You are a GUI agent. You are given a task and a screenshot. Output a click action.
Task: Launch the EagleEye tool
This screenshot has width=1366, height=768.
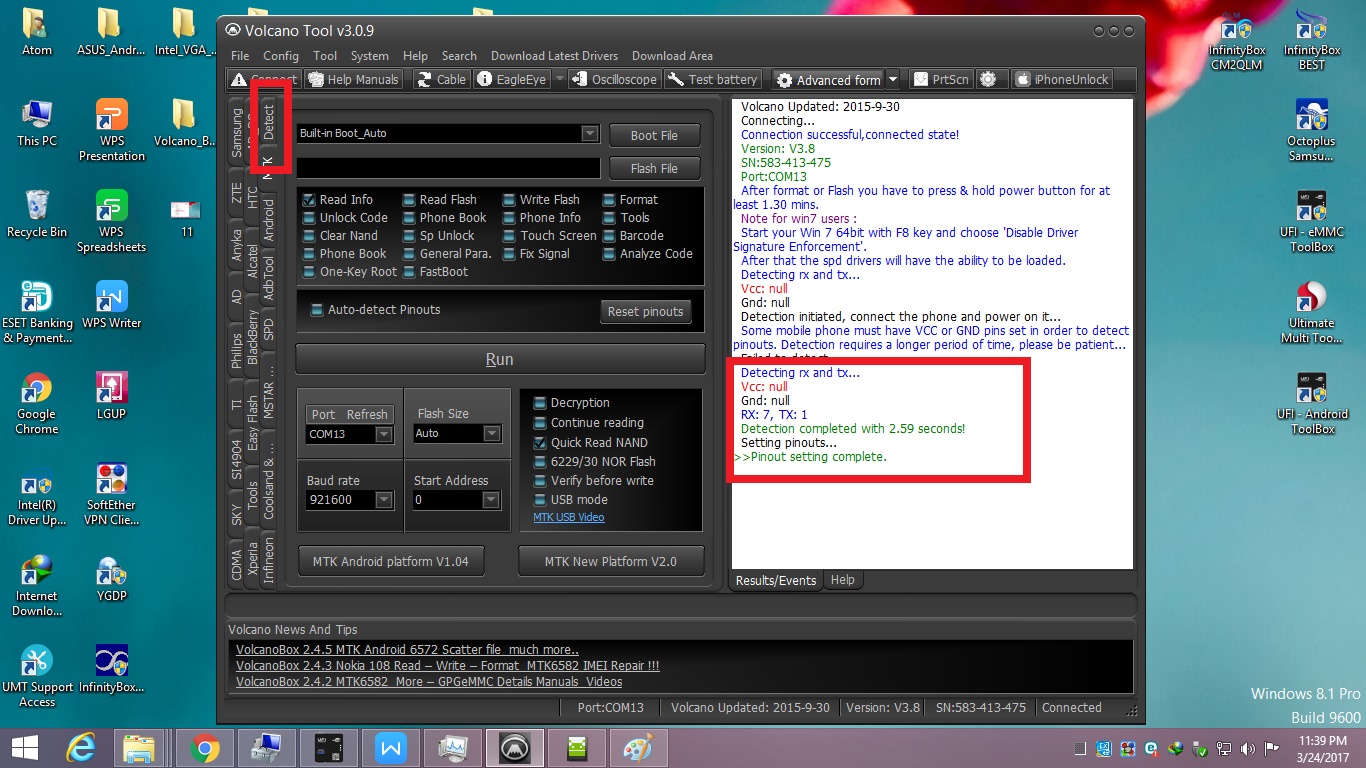512,79
